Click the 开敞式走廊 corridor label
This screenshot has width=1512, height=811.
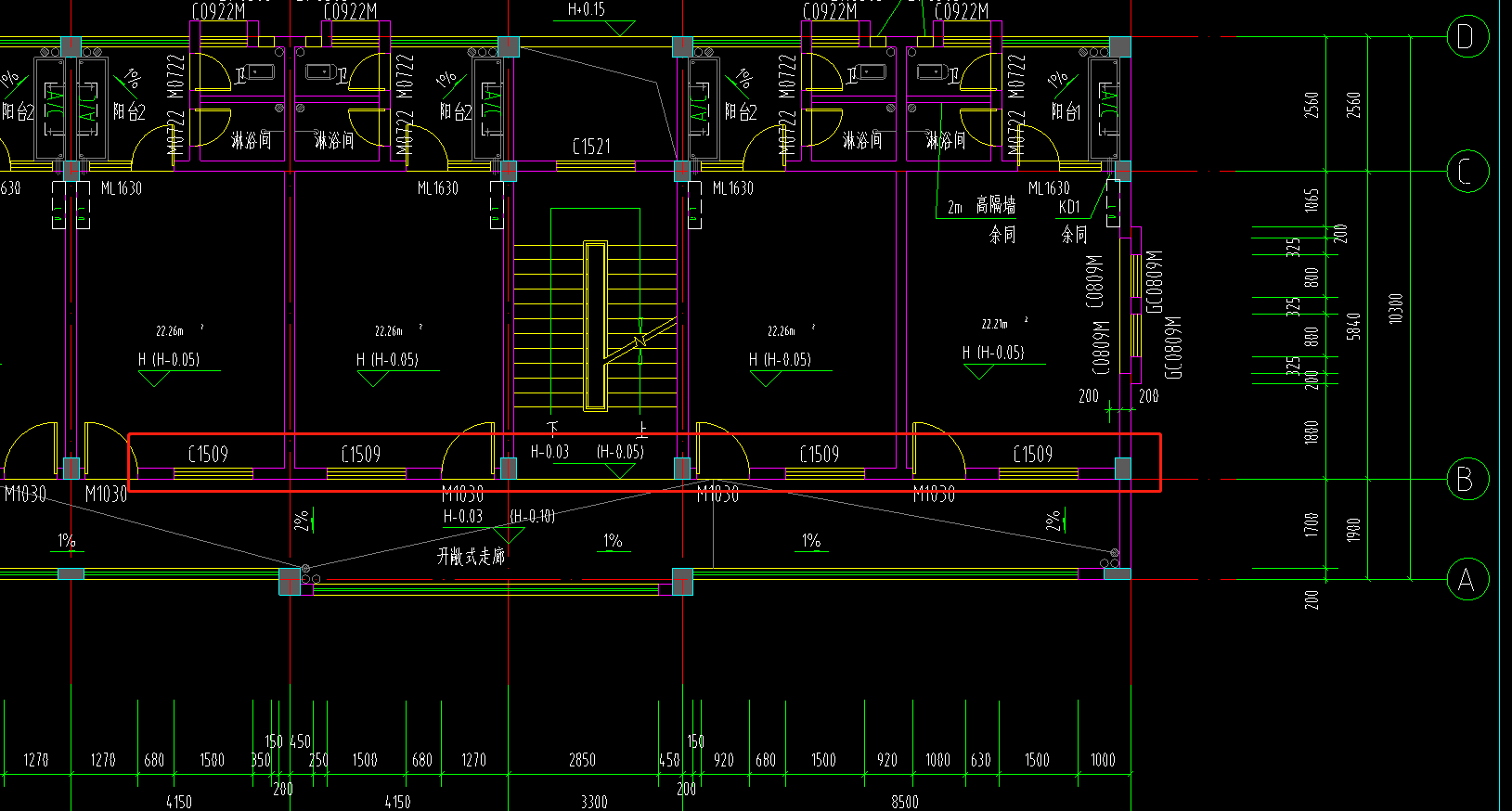tap(472, 557)
